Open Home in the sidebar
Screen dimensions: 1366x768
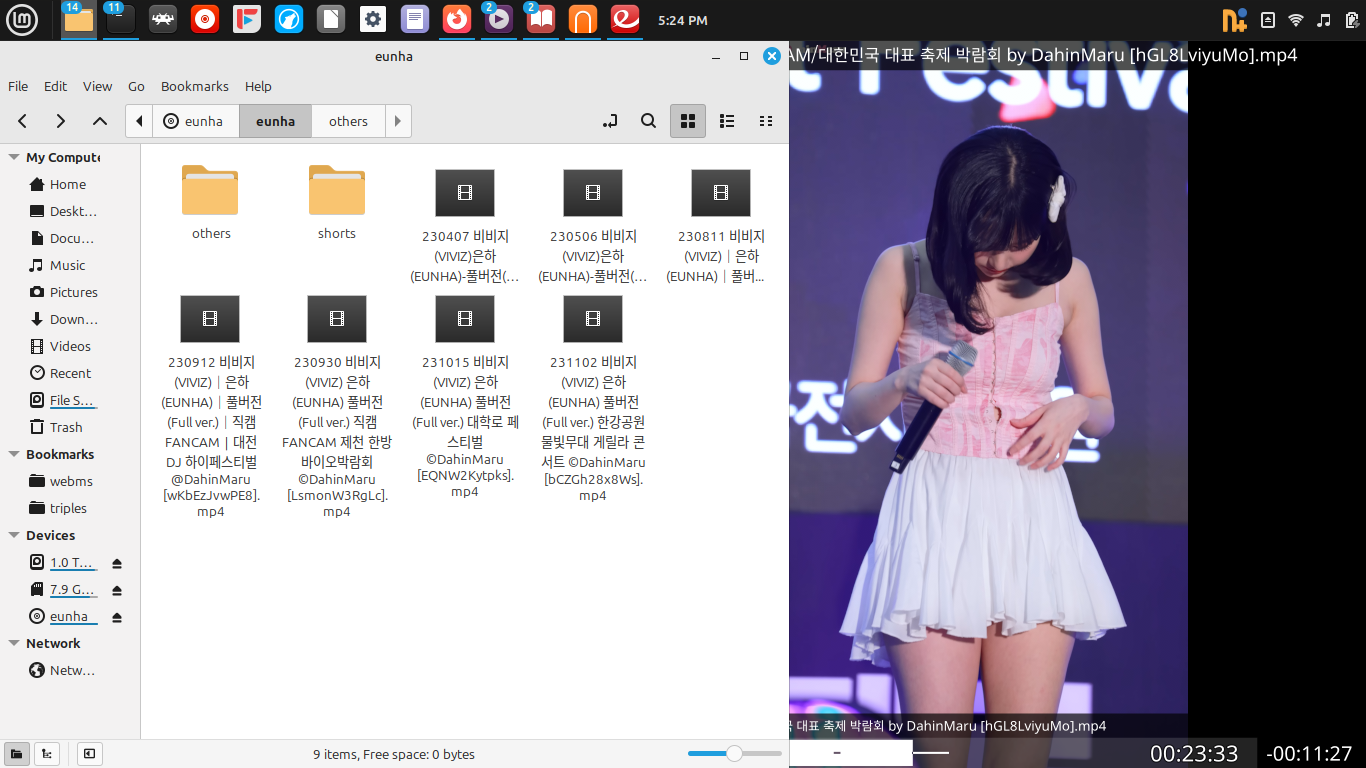point(66,184)
